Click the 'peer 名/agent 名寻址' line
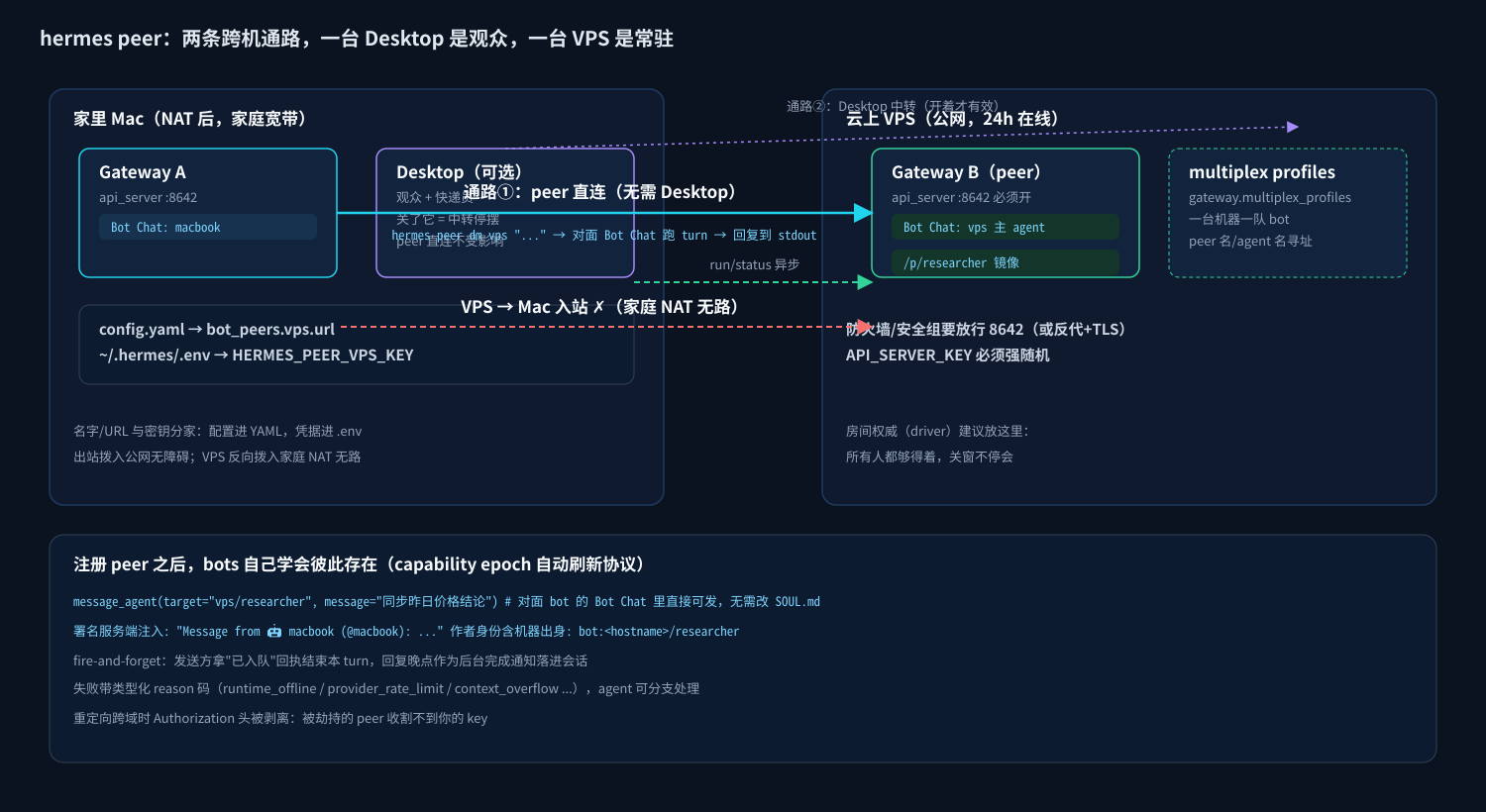The image size is (1486, 812). (x=1250, y=242)
